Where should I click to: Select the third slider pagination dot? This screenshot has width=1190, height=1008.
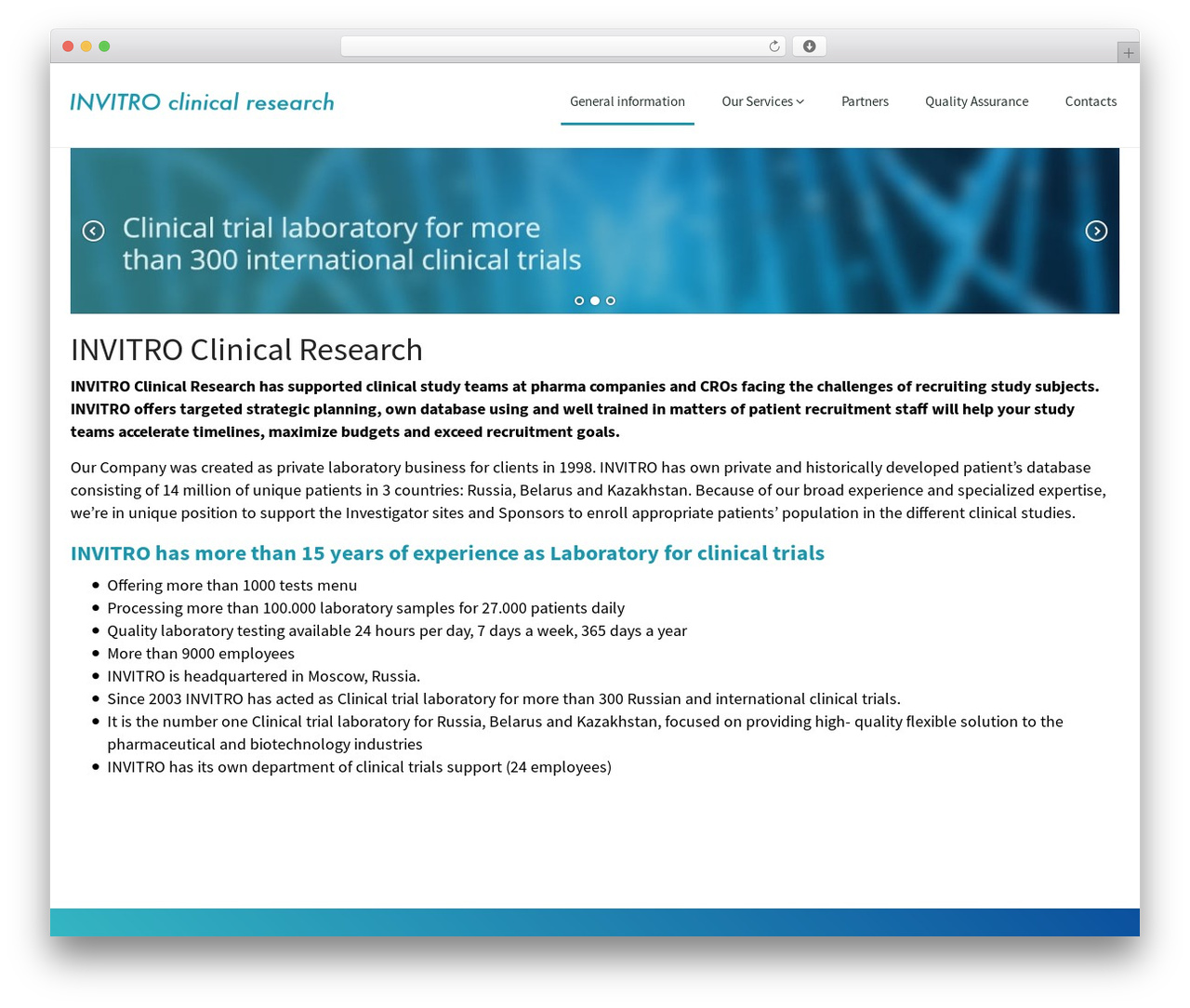pos(611,300)
